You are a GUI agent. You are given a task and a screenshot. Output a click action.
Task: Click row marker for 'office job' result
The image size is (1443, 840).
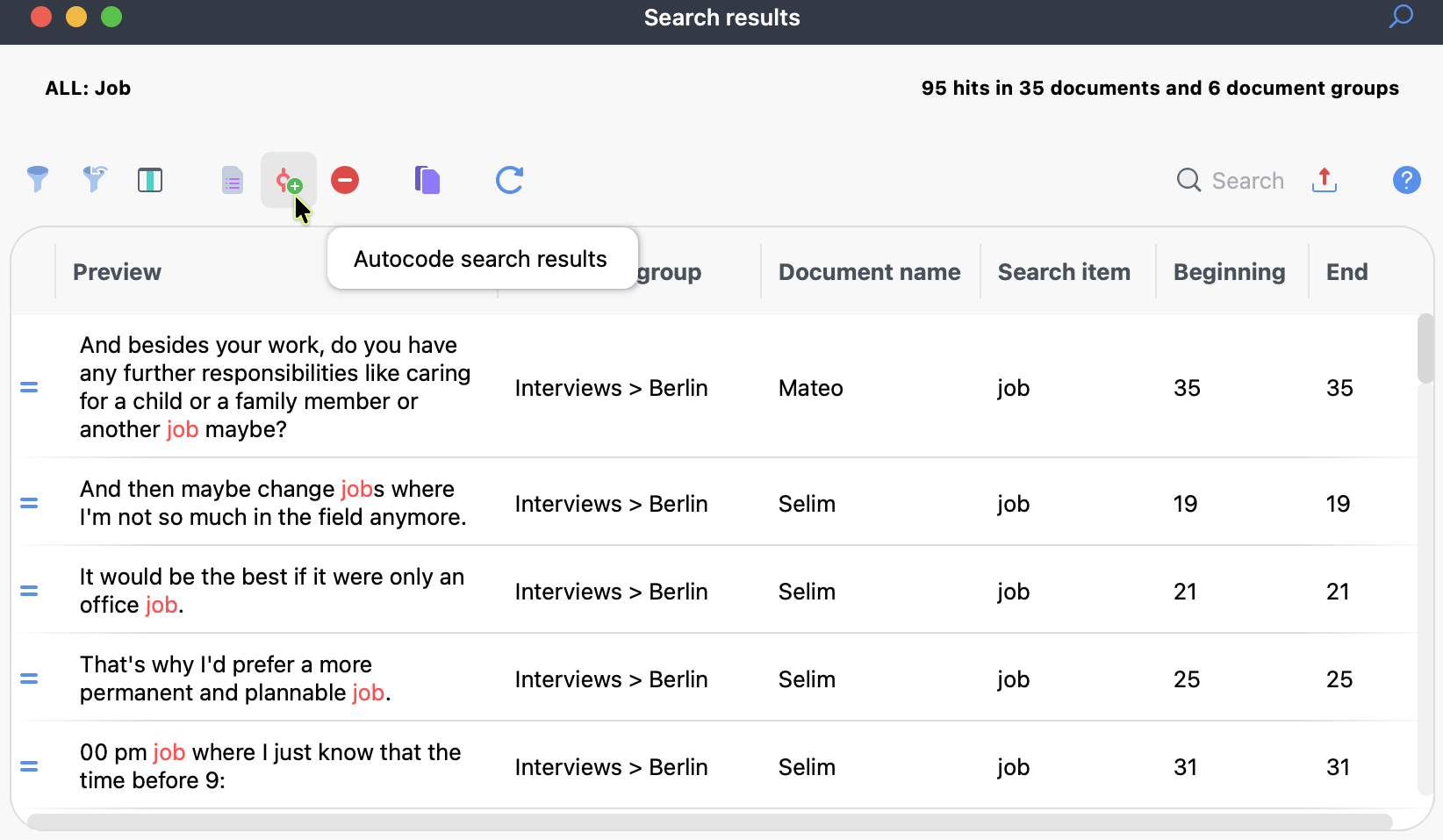pyautogui.click(x=29, y=591)
